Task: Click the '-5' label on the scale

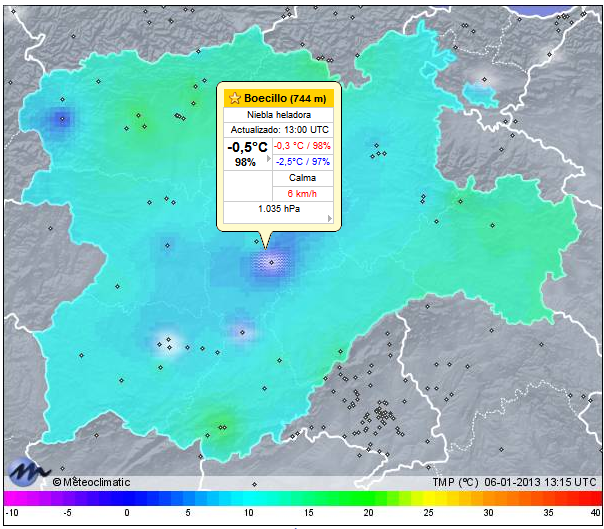Action: pyautogui.click(x=67, y=512)
